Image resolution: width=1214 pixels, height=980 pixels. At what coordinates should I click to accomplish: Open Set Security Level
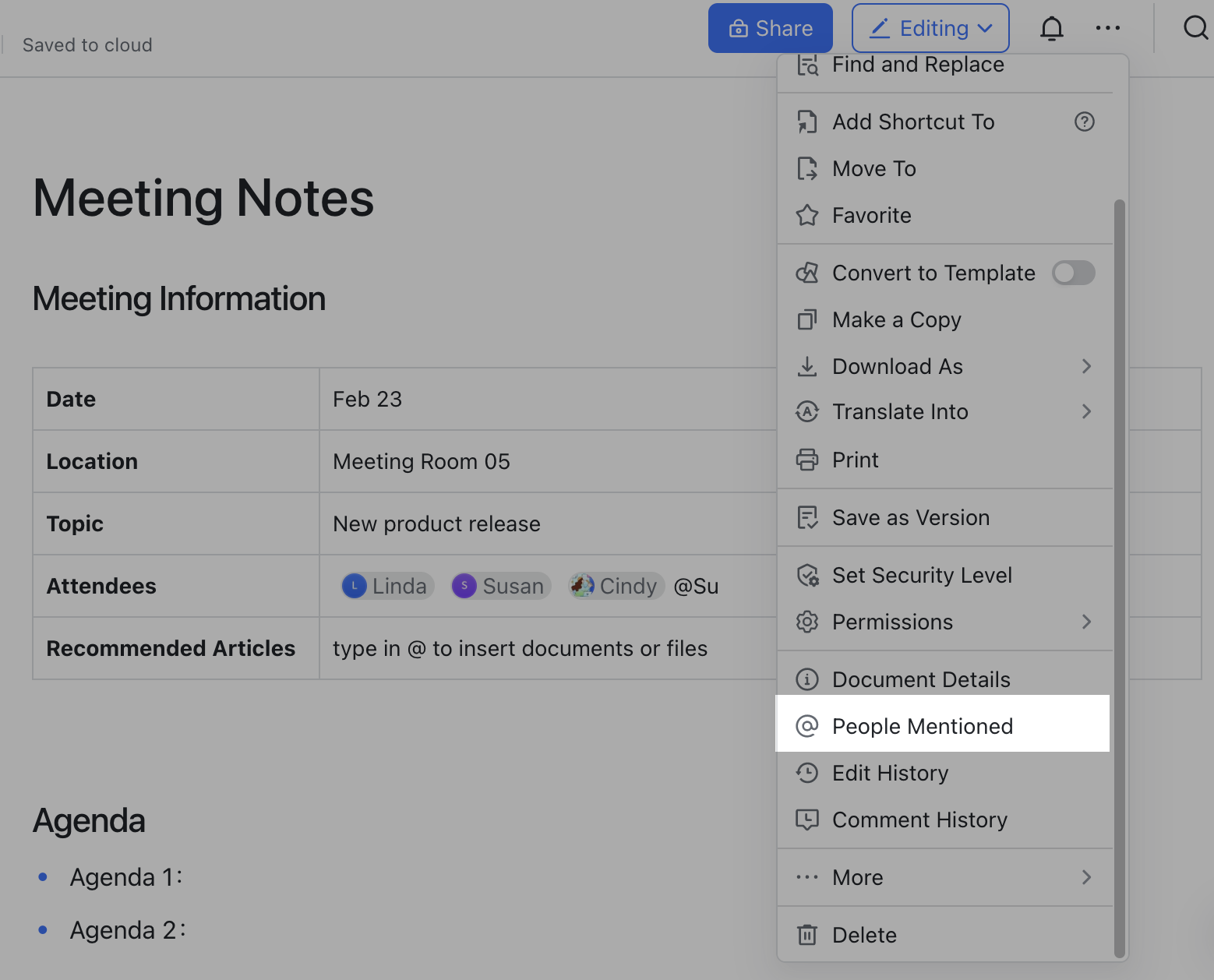[923, 575]
